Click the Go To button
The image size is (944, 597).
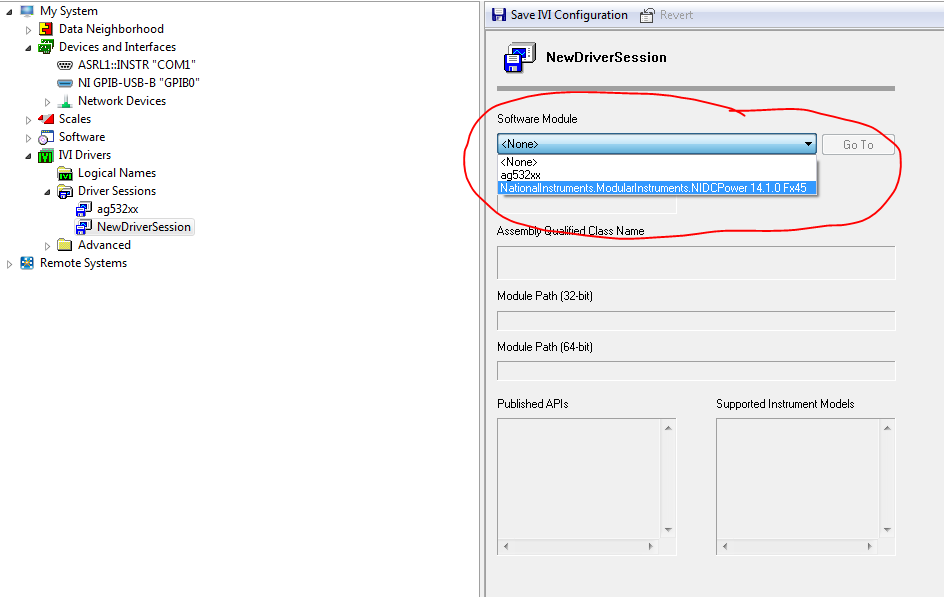click(858, 144)
